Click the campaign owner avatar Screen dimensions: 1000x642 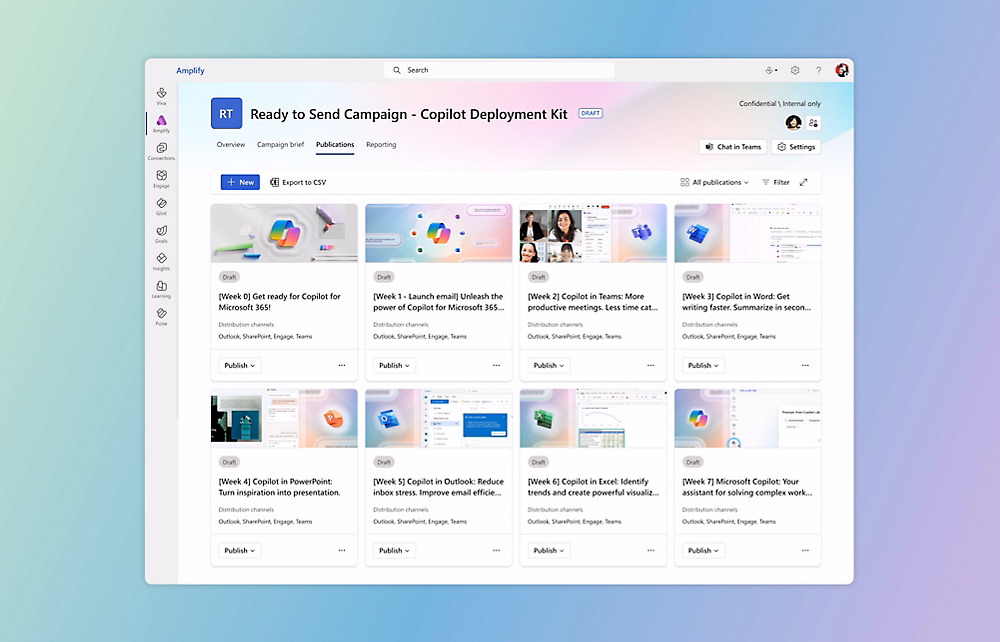pos(793,122)
